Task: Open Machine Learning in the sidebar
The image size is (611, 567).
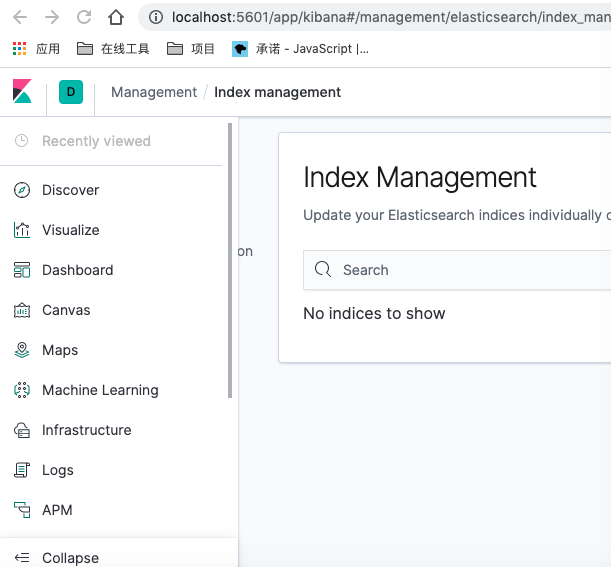Action: 100,390
